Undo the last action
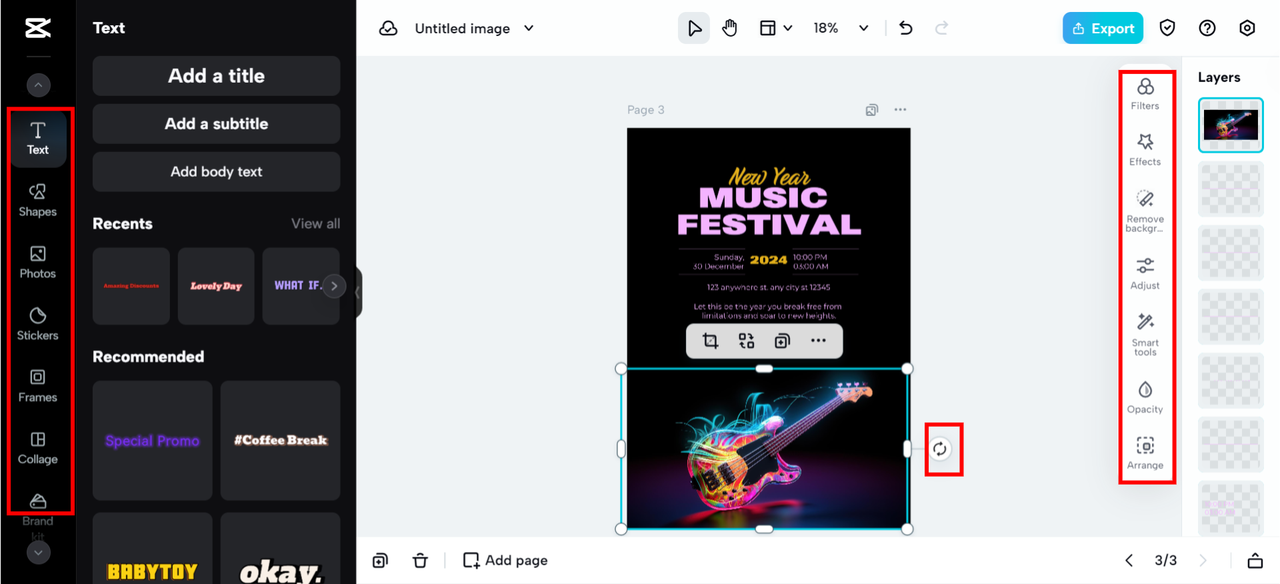Screen dimensions: 1280x584 (906, 28)
